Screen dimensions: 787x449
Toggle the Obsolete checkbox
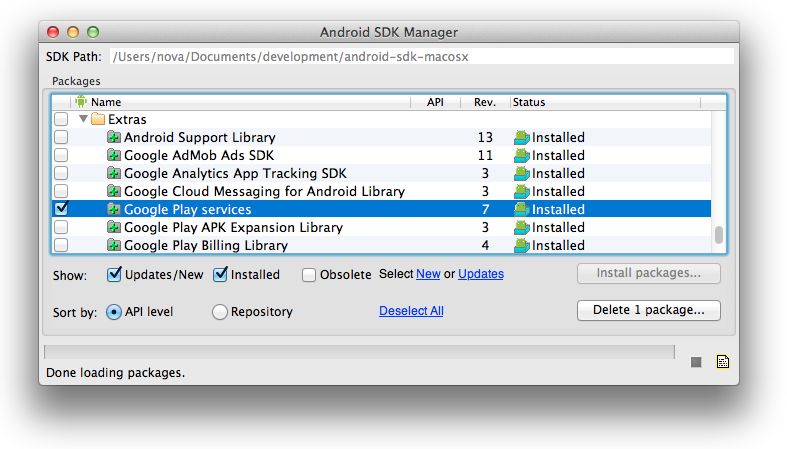[x=309, y=275]
